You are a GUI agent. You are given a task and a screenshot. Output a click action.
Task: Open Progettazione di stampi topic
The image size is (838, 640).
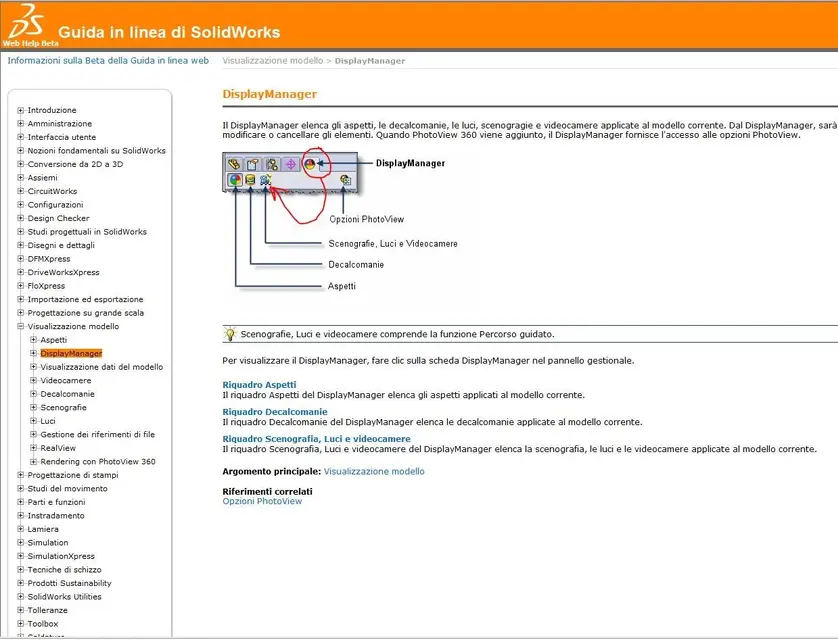click(73, 475)
